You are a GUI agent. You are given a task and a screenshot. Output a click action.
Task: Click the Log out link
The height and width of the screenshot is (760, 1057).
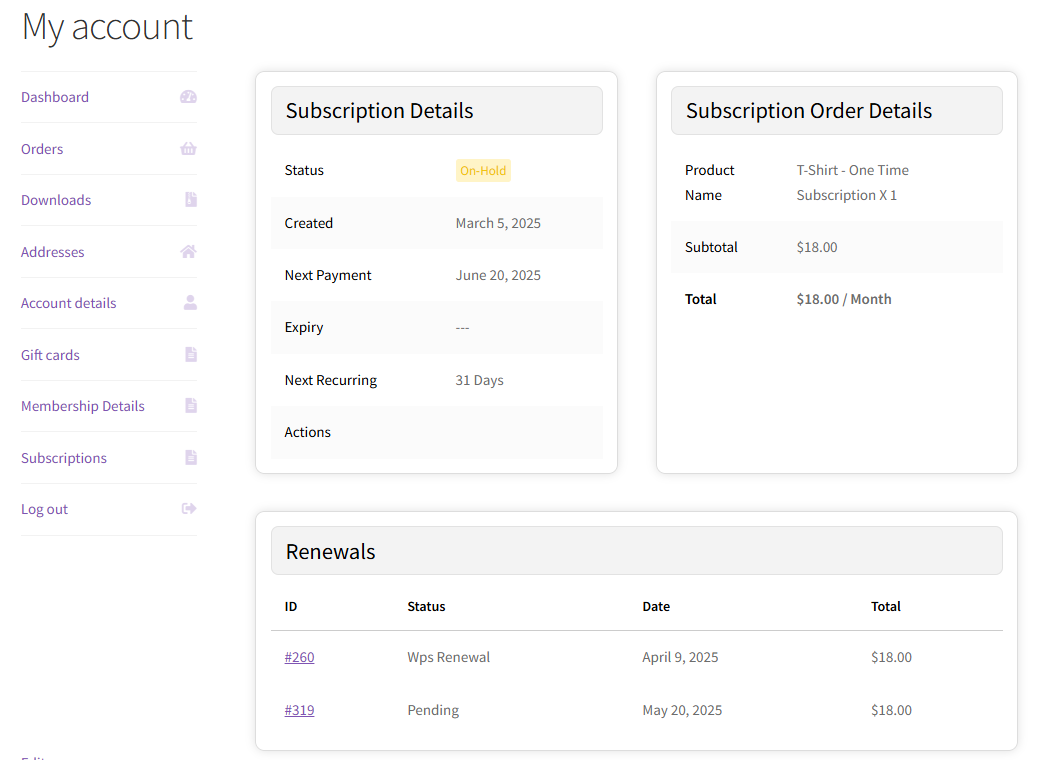pos(44,510)
